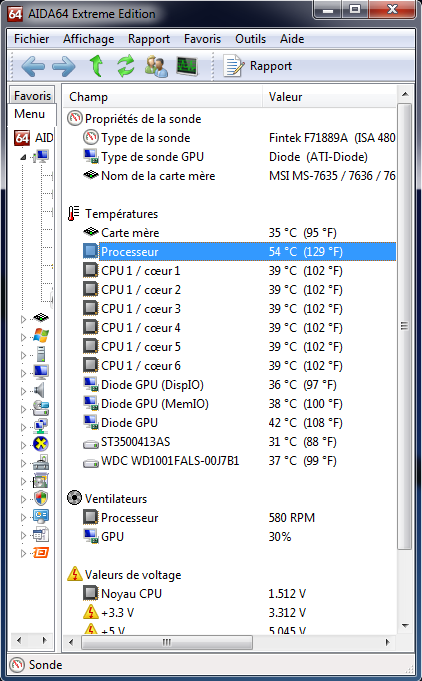This screenshot has height=681, width=422.
Task: Open the Outils menu
Action: (251, 39)
